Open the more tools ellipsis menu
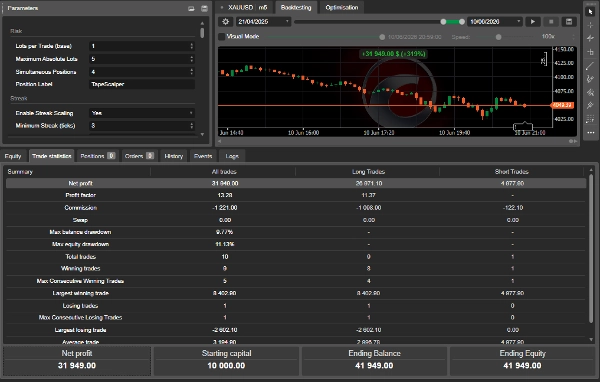 click(x=590, y=133)
